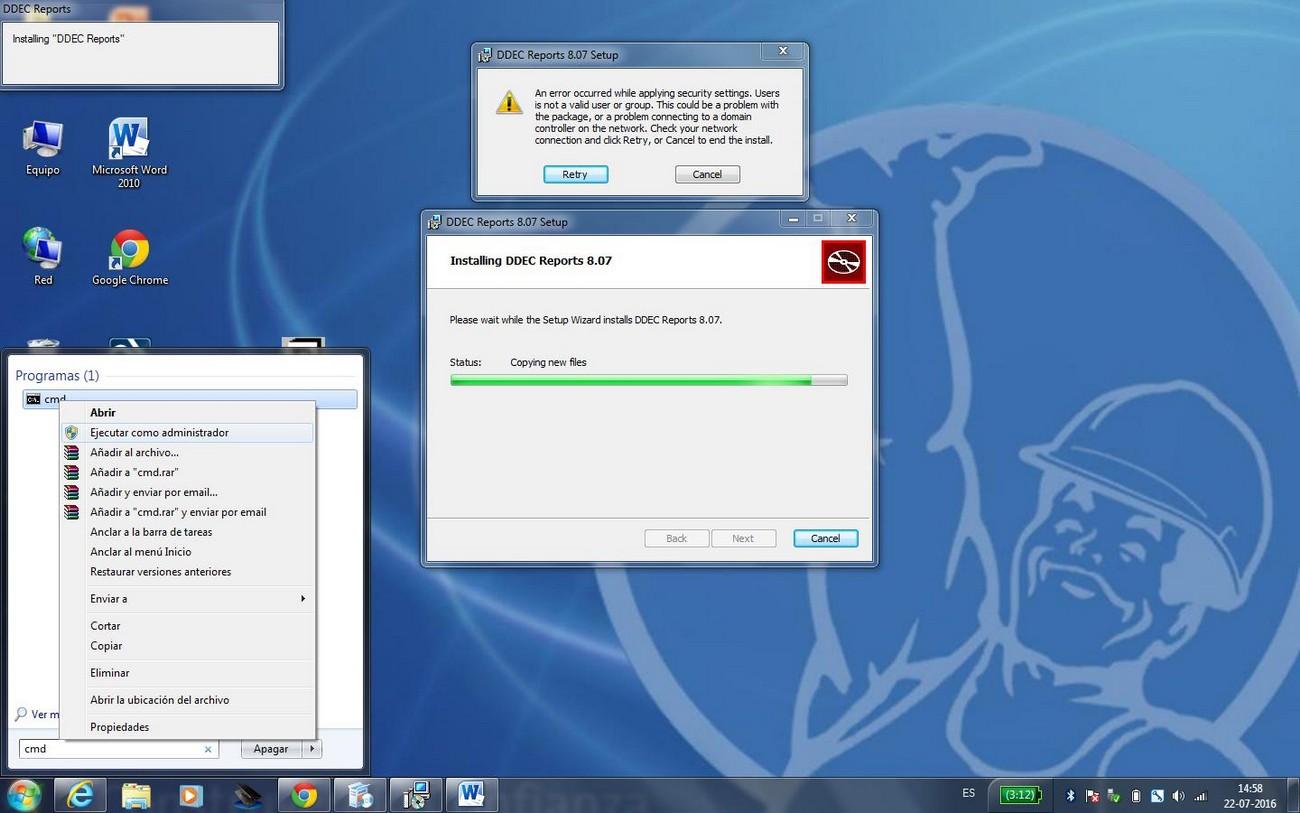Click the warning icon in the error dialog
Viewport: 1300px width, 813px height.
coord(509,101)
